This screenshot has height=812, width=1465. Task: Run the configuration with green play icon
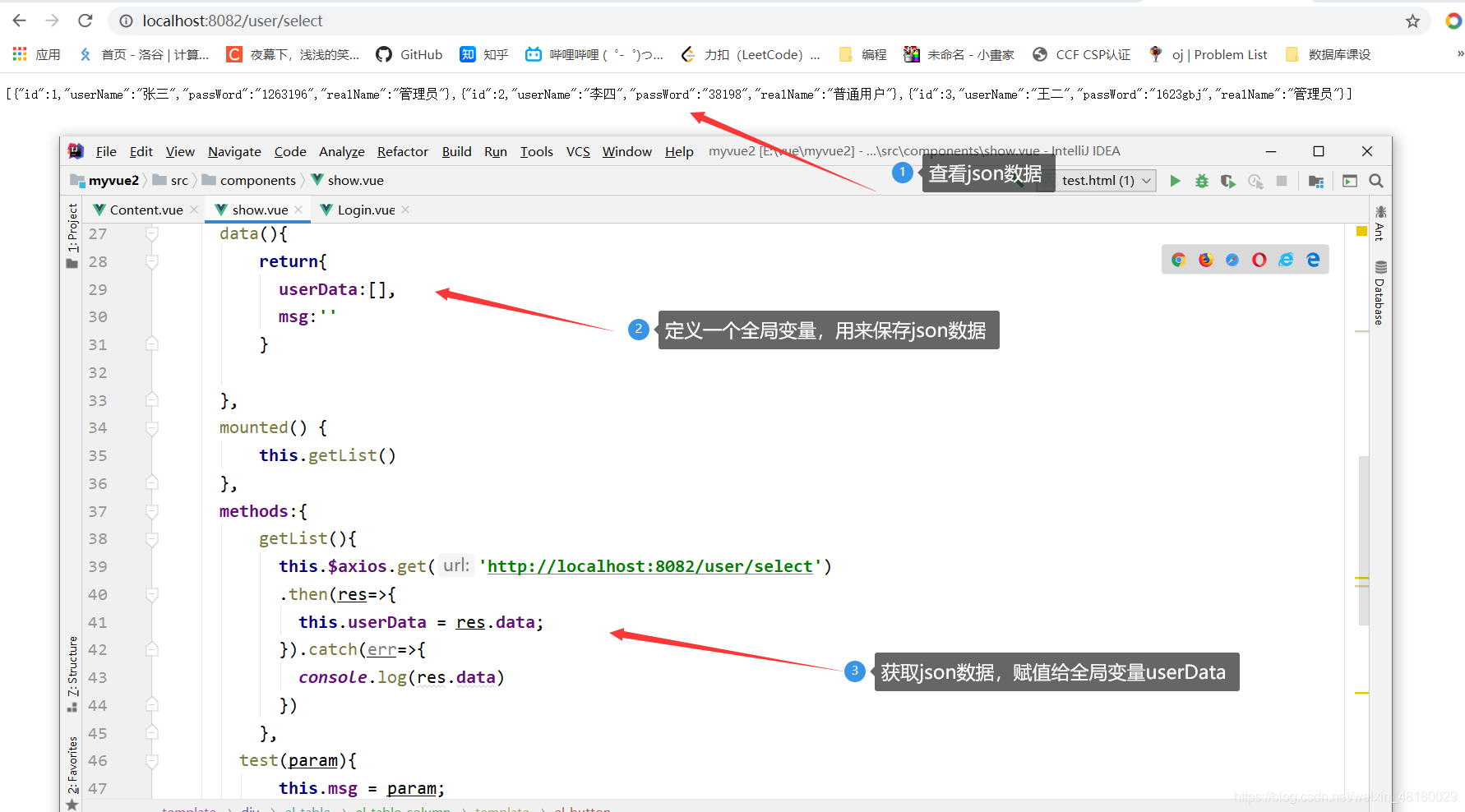point(1175,181)
